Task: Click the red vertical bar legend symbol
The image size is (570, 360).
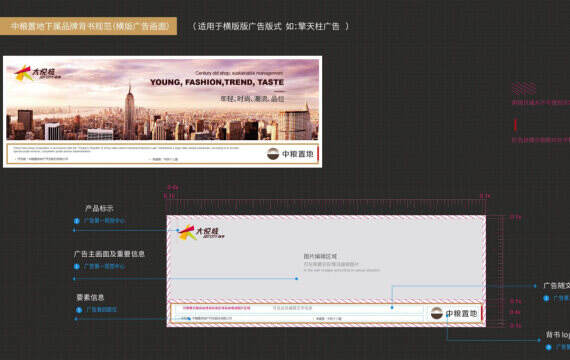Action: click(515, 125)
